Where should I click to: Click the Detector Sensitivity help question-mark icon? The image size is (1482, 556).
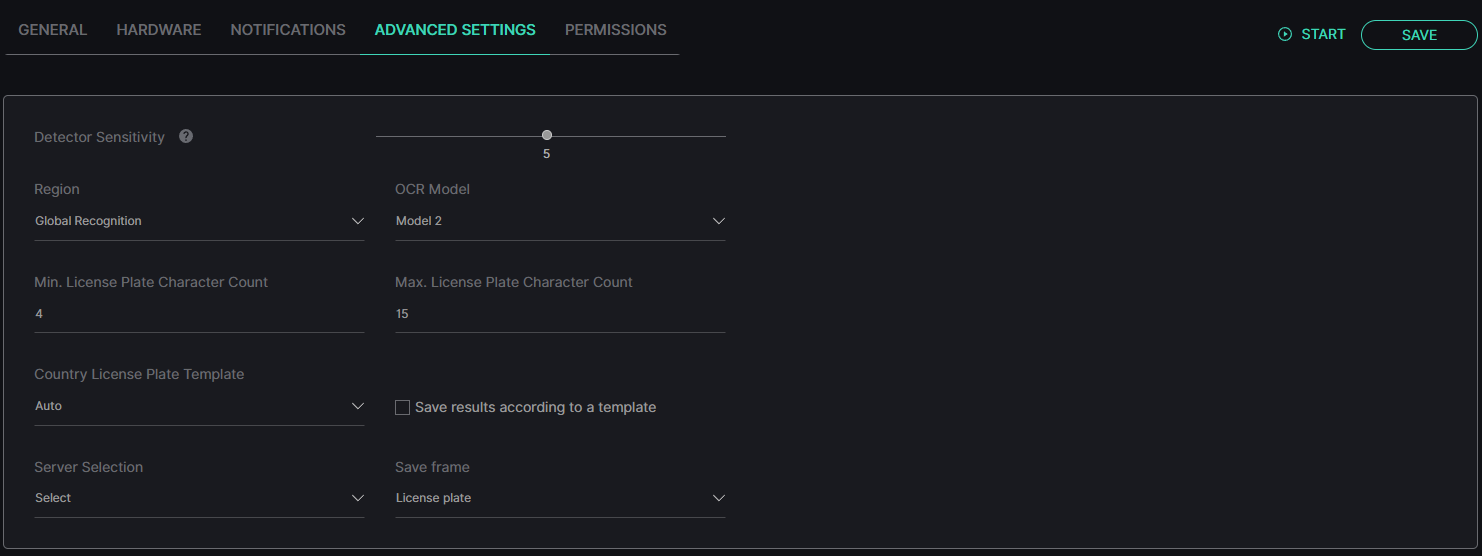coord(186,136)
